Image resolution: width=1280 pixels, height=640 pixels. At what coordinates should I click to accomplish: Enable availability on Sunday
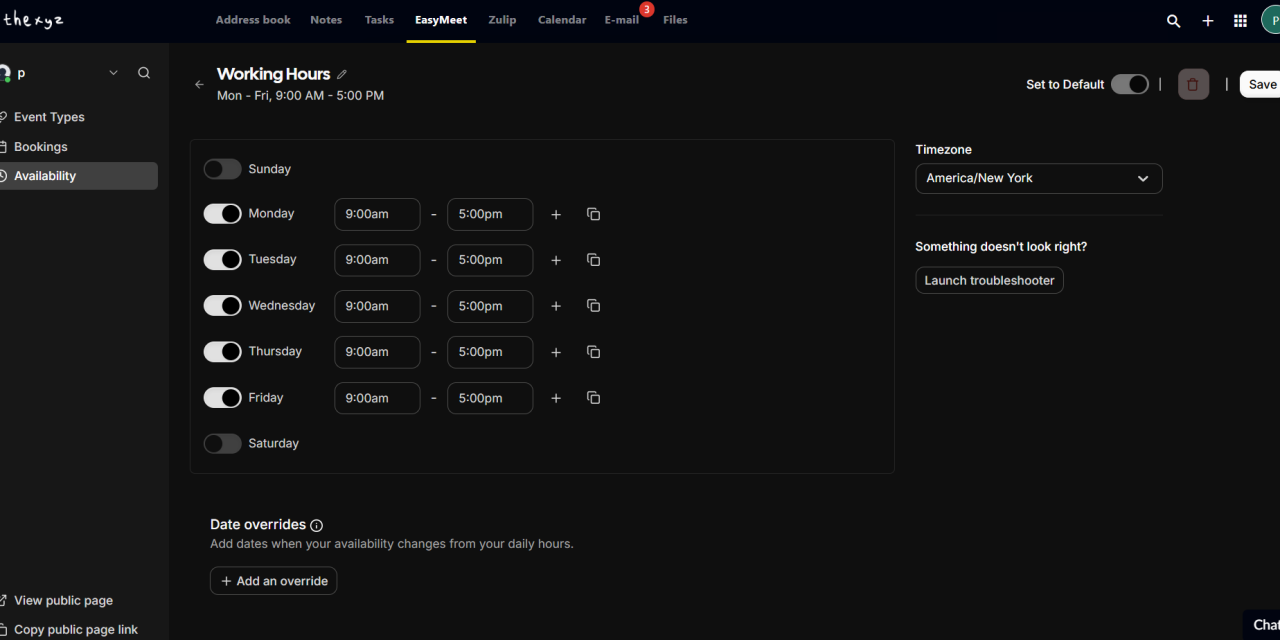tap(222, 169)
